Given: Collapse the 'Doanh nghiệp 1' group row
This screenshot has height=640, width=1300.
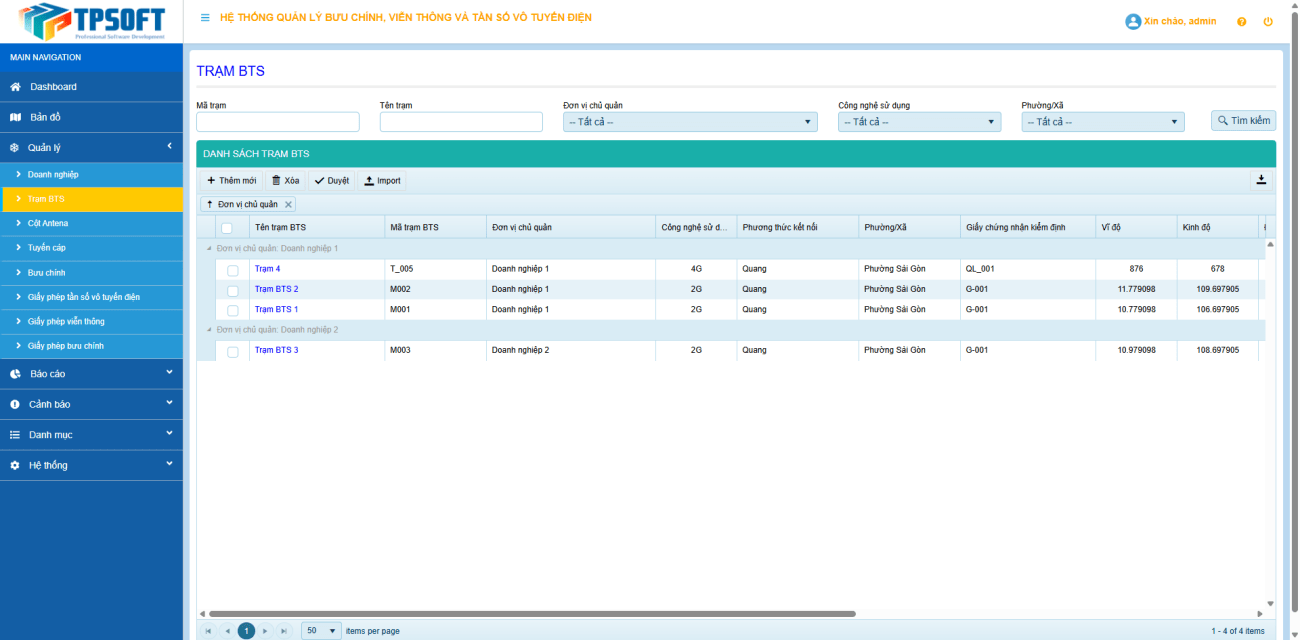Looking at the screenshot, I should click(x=209, y=248).
